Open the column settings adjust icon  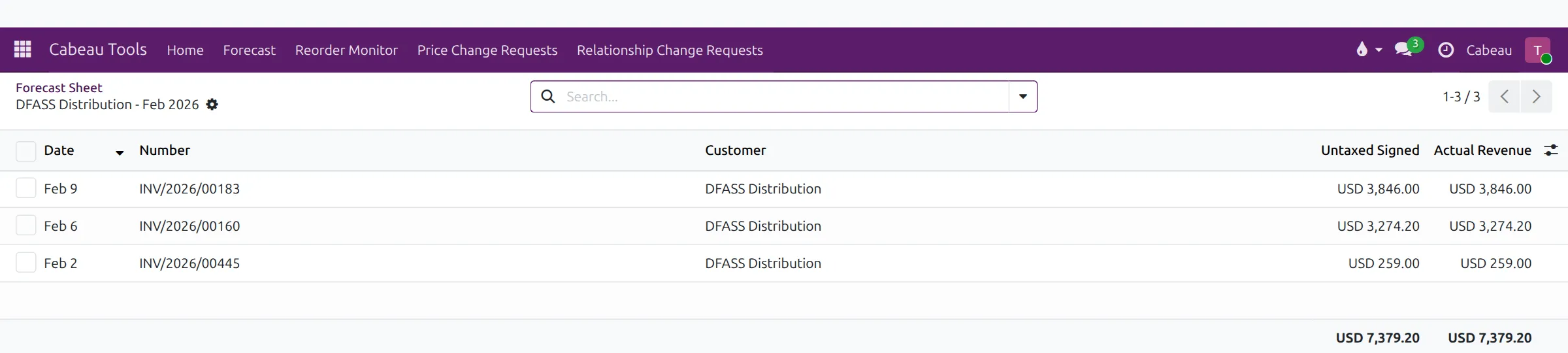pyautogui.click(x=1551, y=150)
